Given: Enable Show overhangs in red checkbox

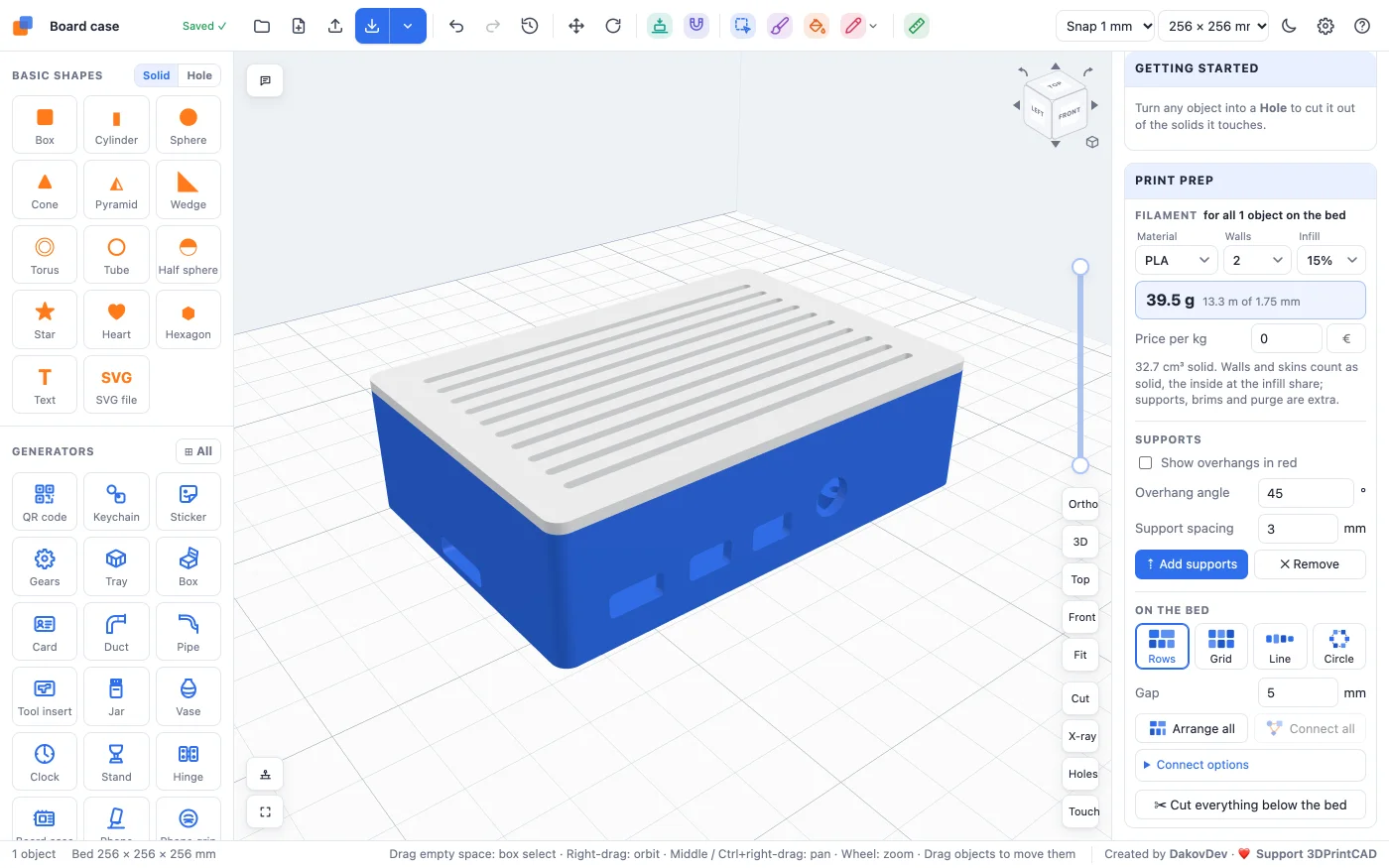Looking at the screenshot, I should [1146, 462].
